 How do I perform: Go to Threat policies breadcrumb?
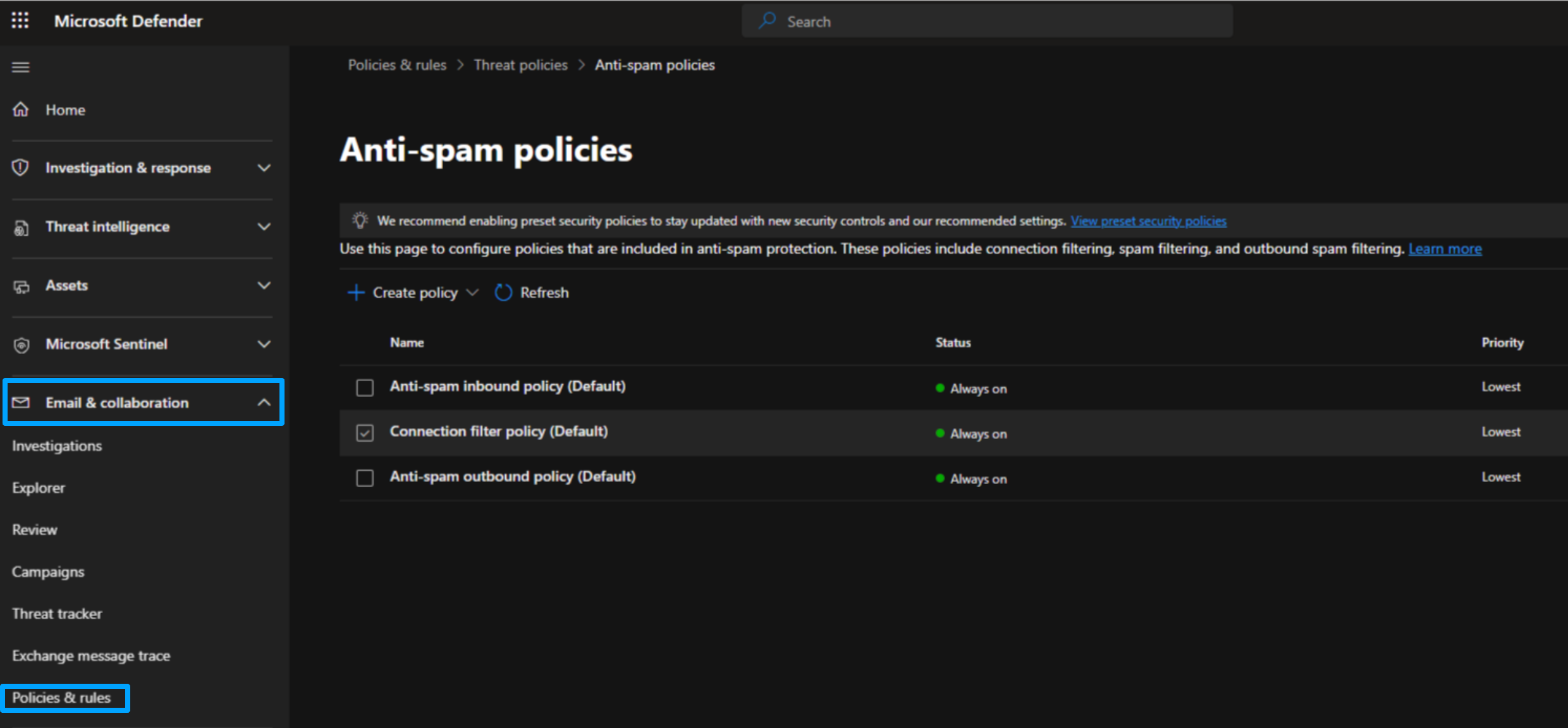[x=520, y=65]
